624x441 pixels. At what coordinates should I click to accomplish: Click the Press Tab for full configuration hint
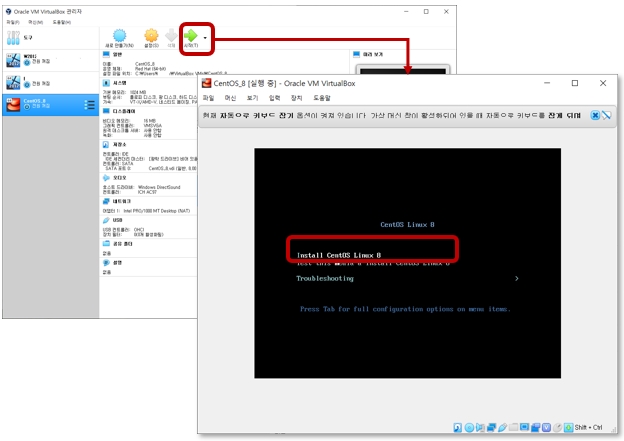(405, 309)
